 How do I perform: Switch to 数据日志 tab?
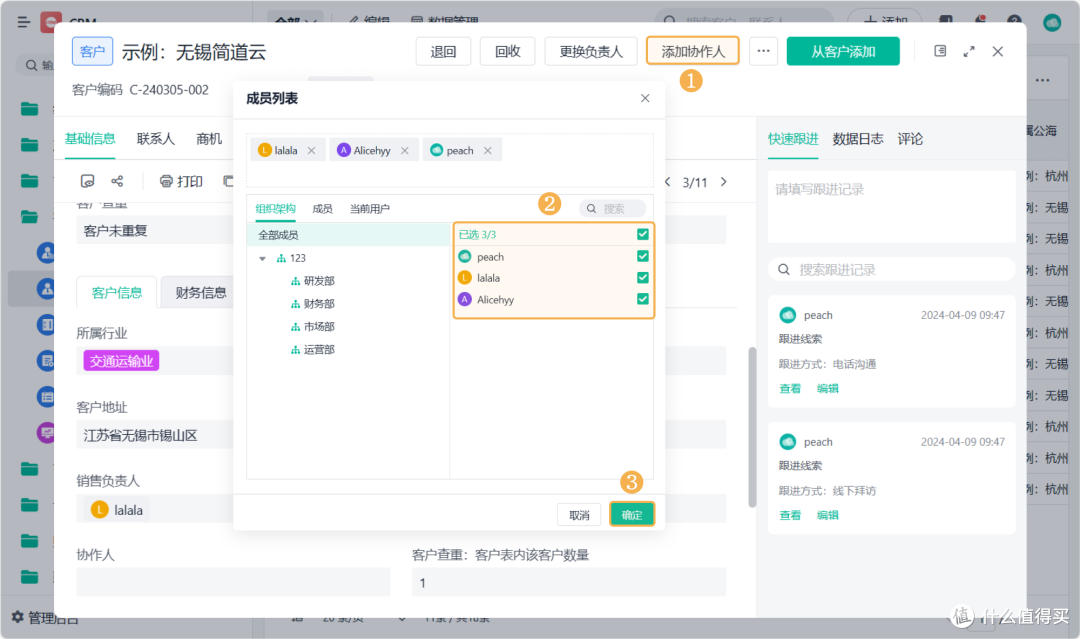coord(858,139)
